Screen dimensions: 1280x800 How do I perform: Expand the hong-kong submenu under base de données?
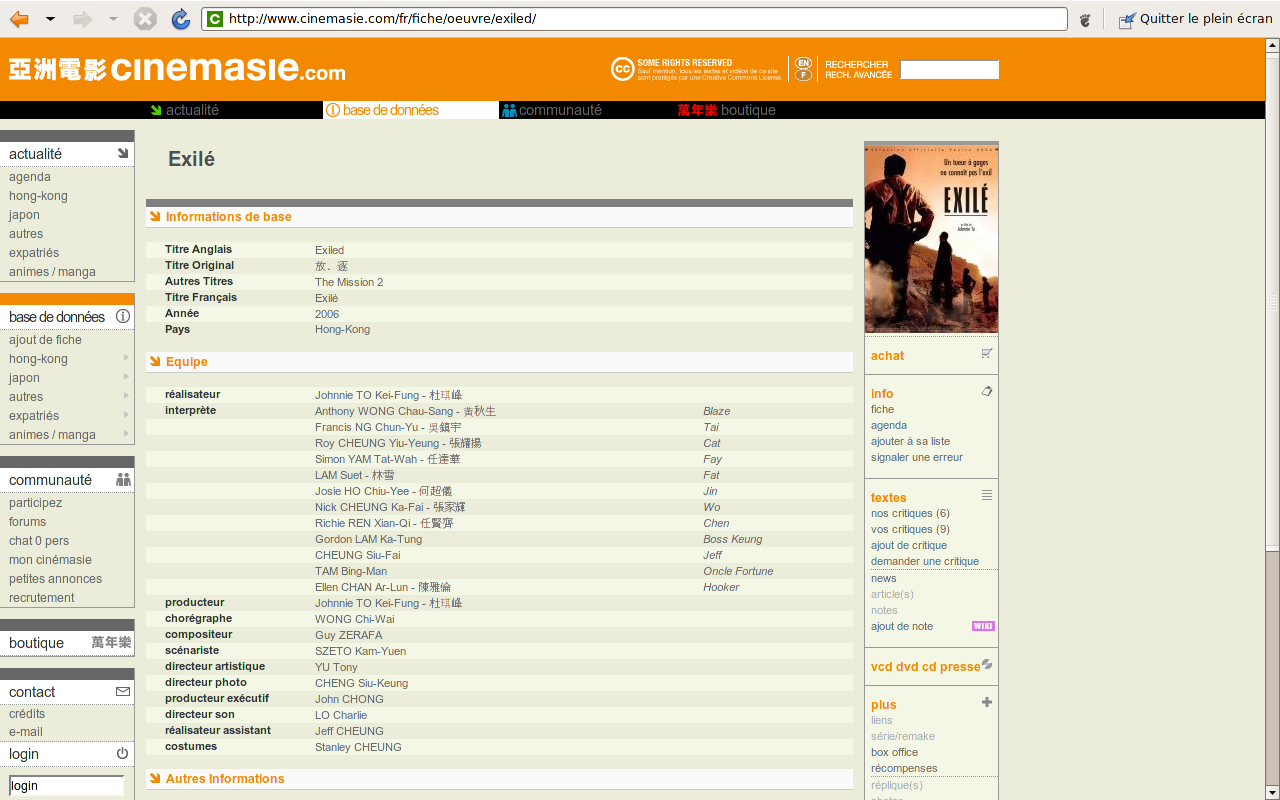(126, 358)
